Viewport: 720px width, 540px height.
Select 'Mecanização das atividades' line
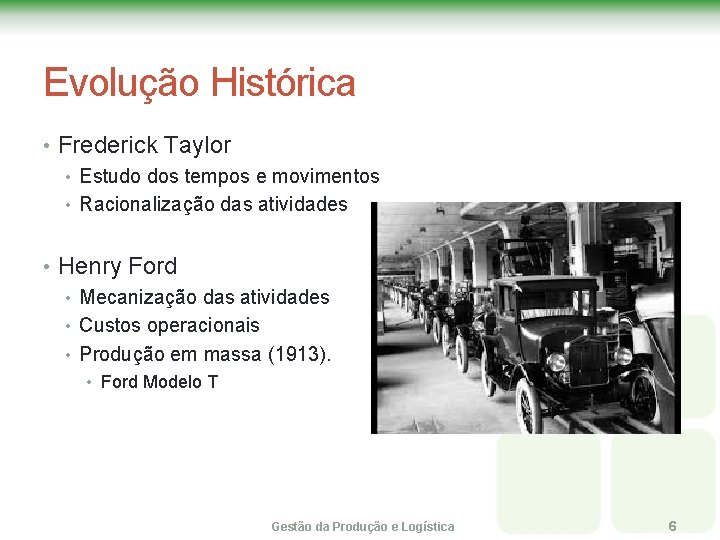coord(205,297)
